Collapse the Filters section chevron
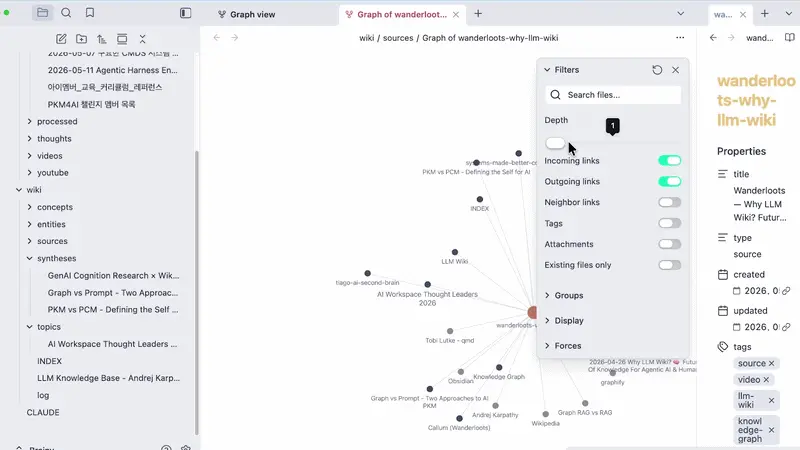Image resolution: width=800 pixels, height=450 pixels. [x=547, y=70]
